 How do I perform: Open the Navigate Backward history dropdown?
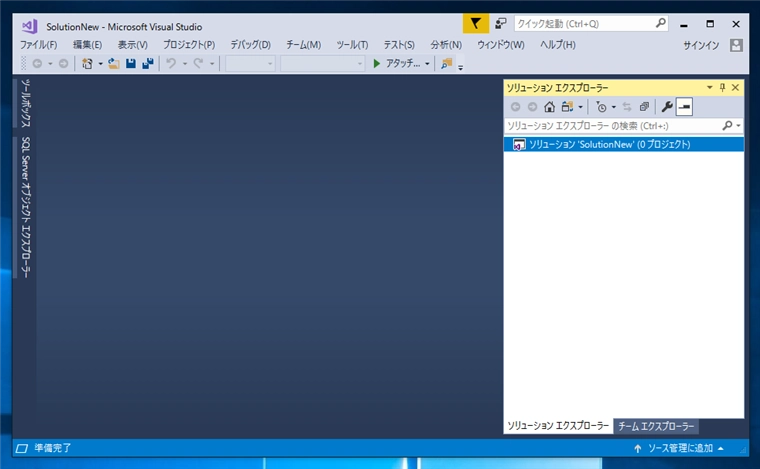pyautogui.click(x=50, y=63)
